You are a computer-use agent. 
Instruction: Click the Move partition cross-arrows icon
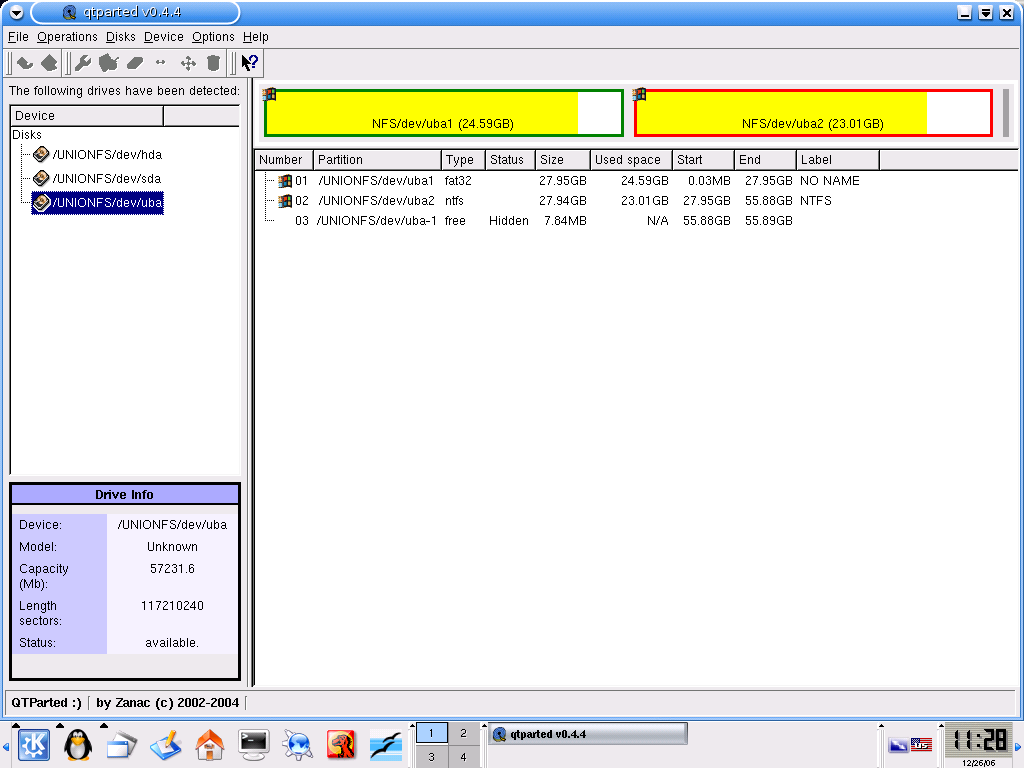(188, 63)
